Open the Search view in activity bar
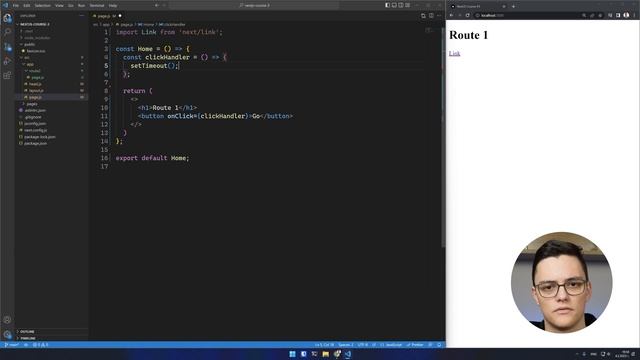This screenshot has width=640, height=360. tap(7, 33)
